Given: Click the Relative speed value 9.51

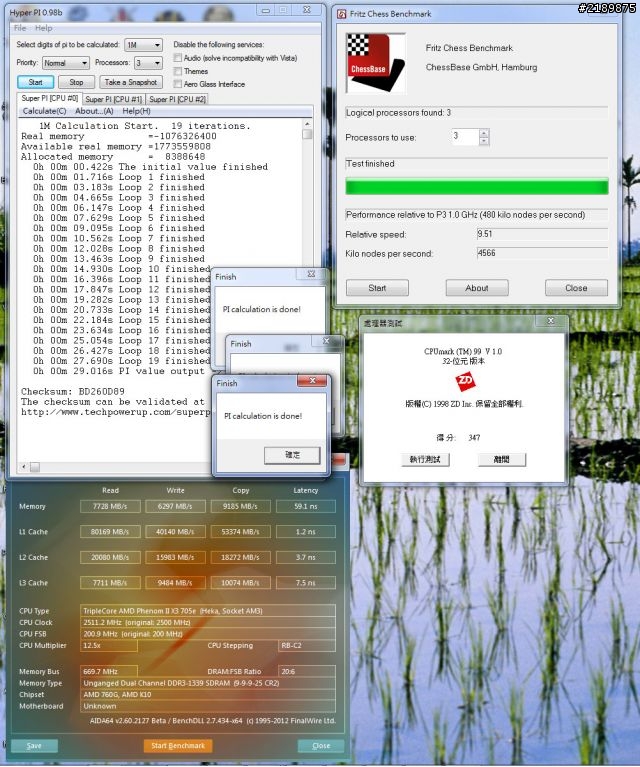Looking at the screenshot, I should click(542, 234).
